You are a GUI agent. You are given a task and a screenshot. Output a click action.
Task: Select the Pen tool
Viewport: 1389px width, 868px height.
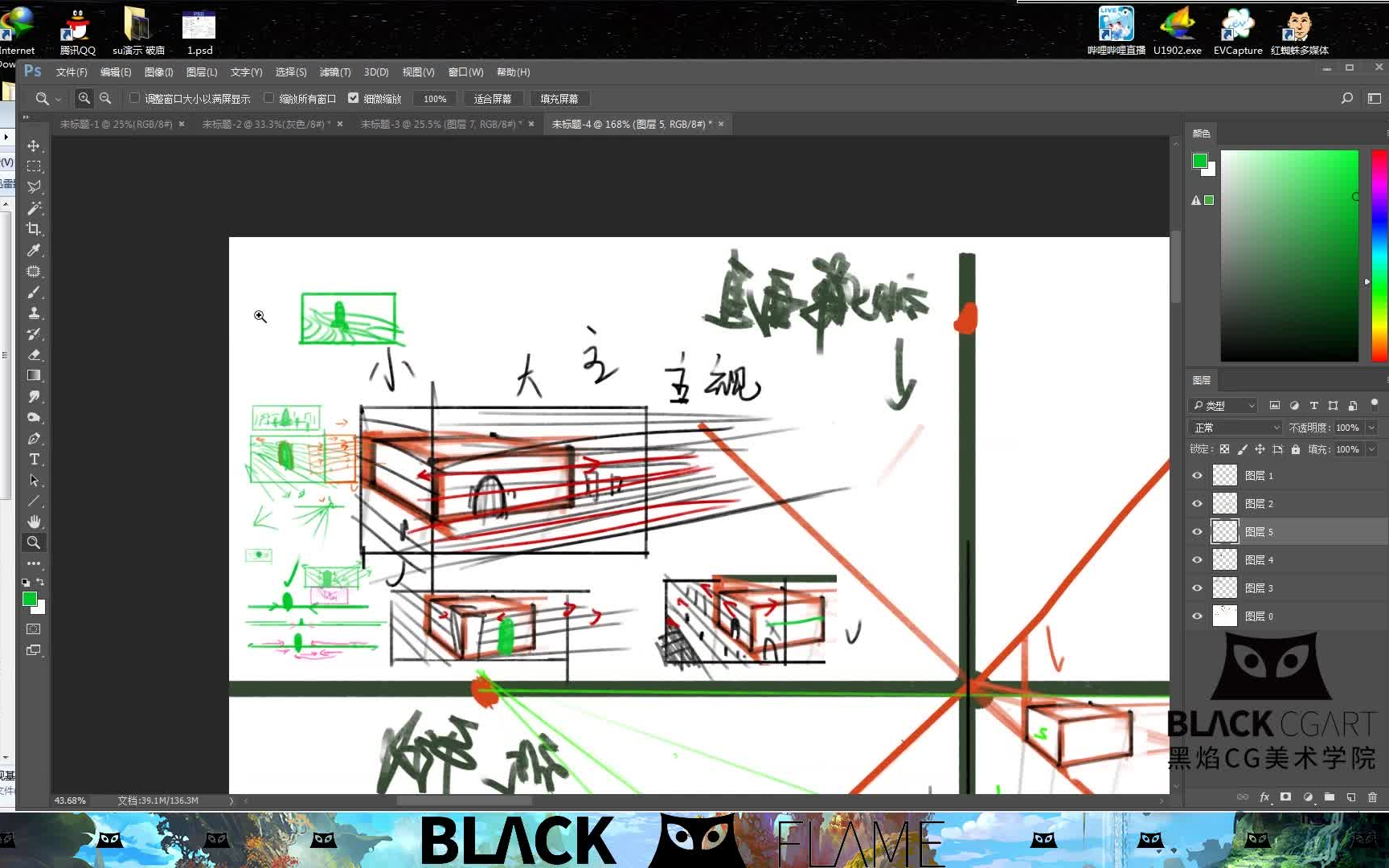pos(34,438)
